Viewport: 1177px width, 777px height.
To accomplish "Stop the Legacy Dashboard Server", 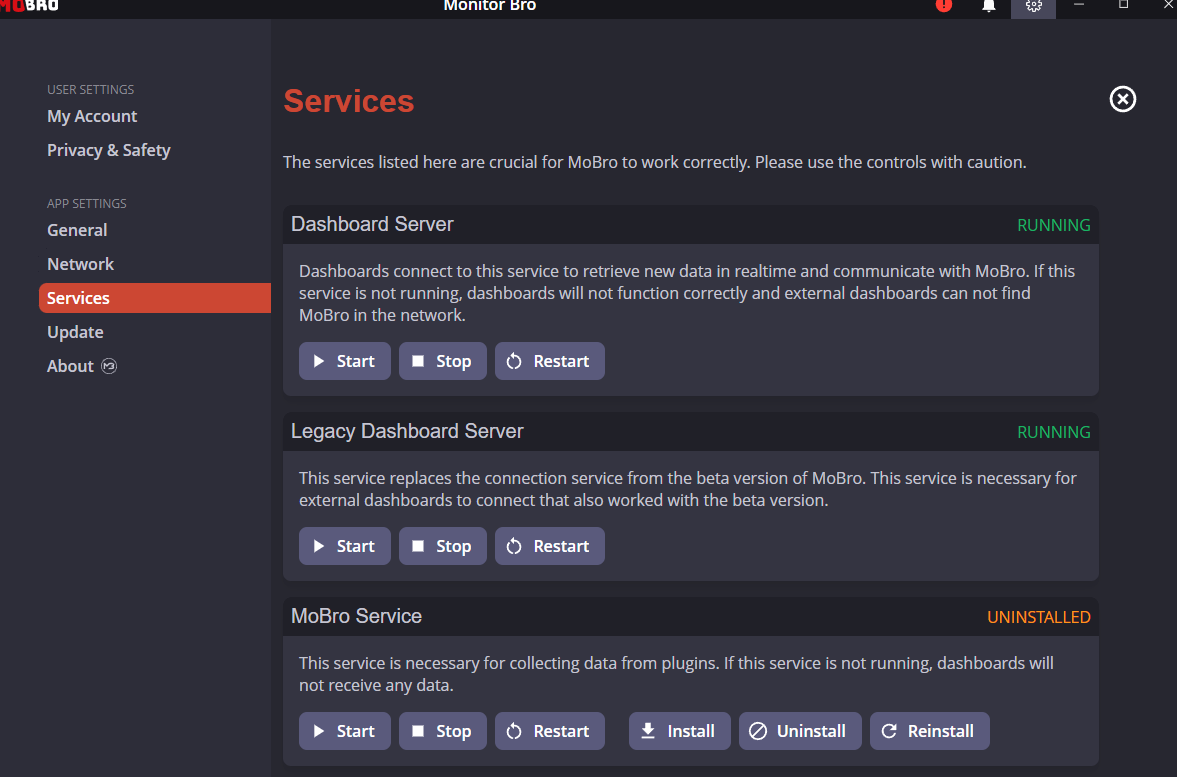I will [x=443, y=546].
